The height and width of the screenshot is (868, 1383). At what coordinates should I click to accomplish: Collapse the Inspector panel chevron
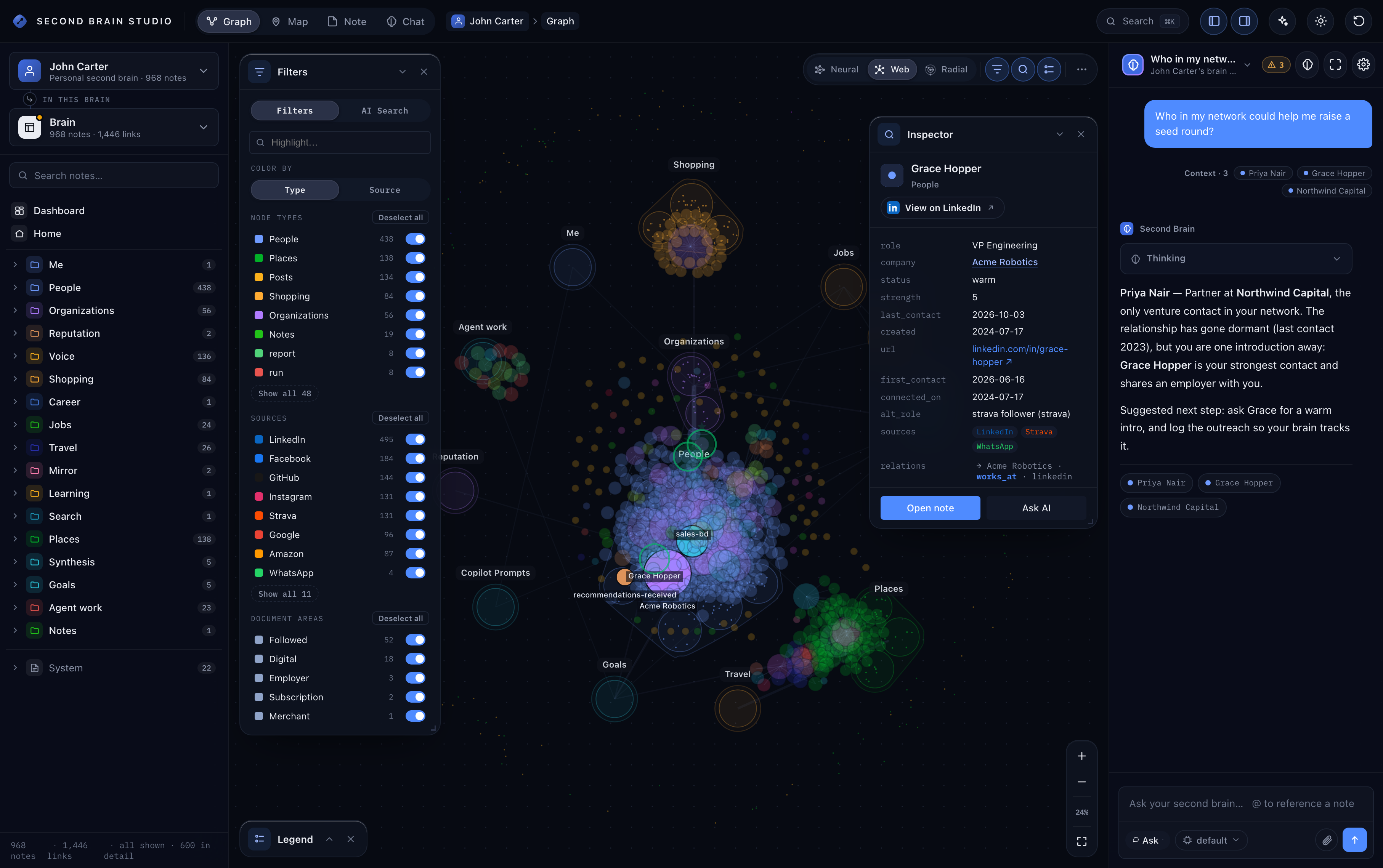click(1060, 135)
